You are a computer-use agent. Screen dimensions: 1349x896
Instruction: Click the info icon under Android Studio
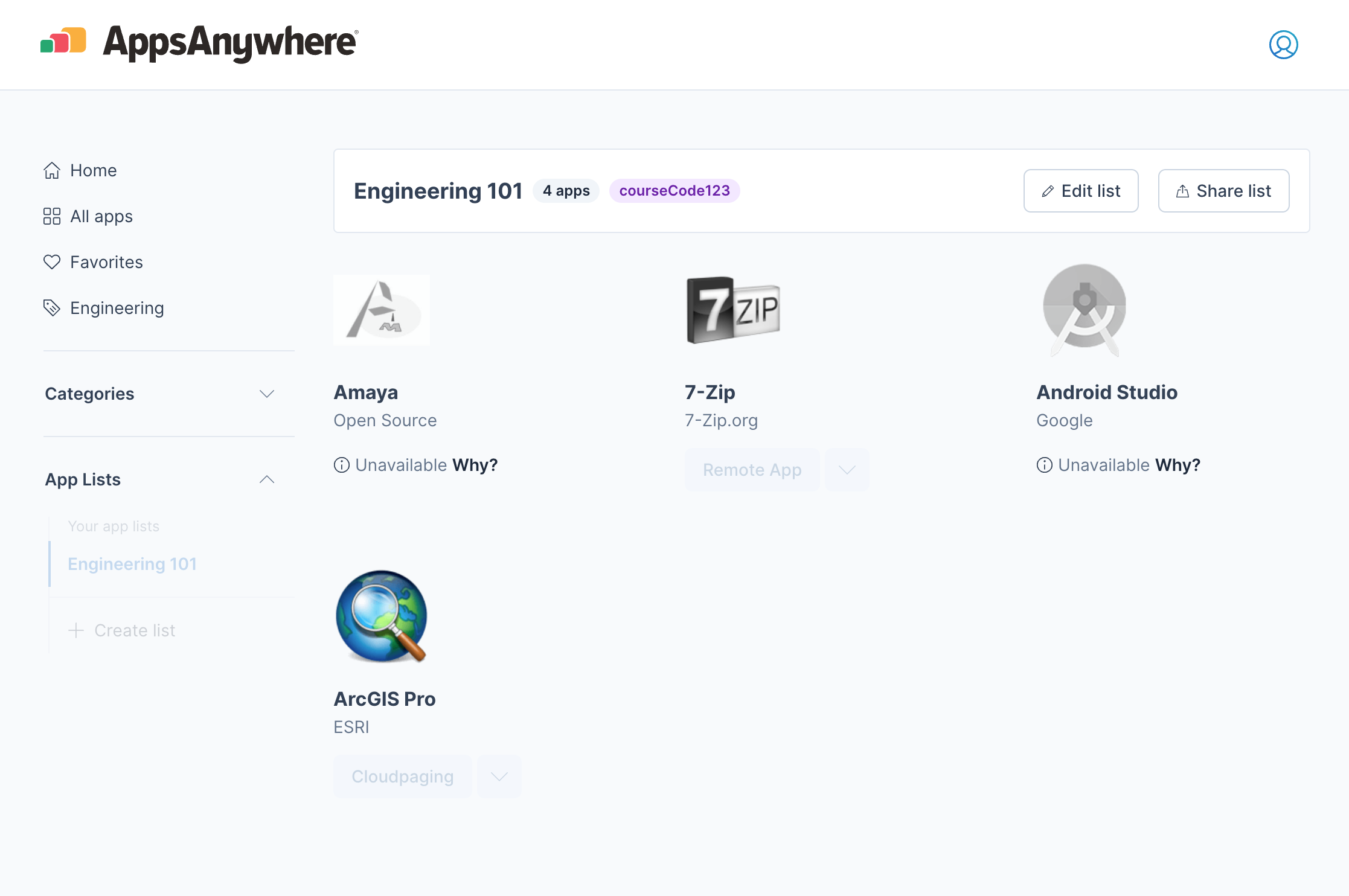pyautogui.click(x=1045, y=465)
